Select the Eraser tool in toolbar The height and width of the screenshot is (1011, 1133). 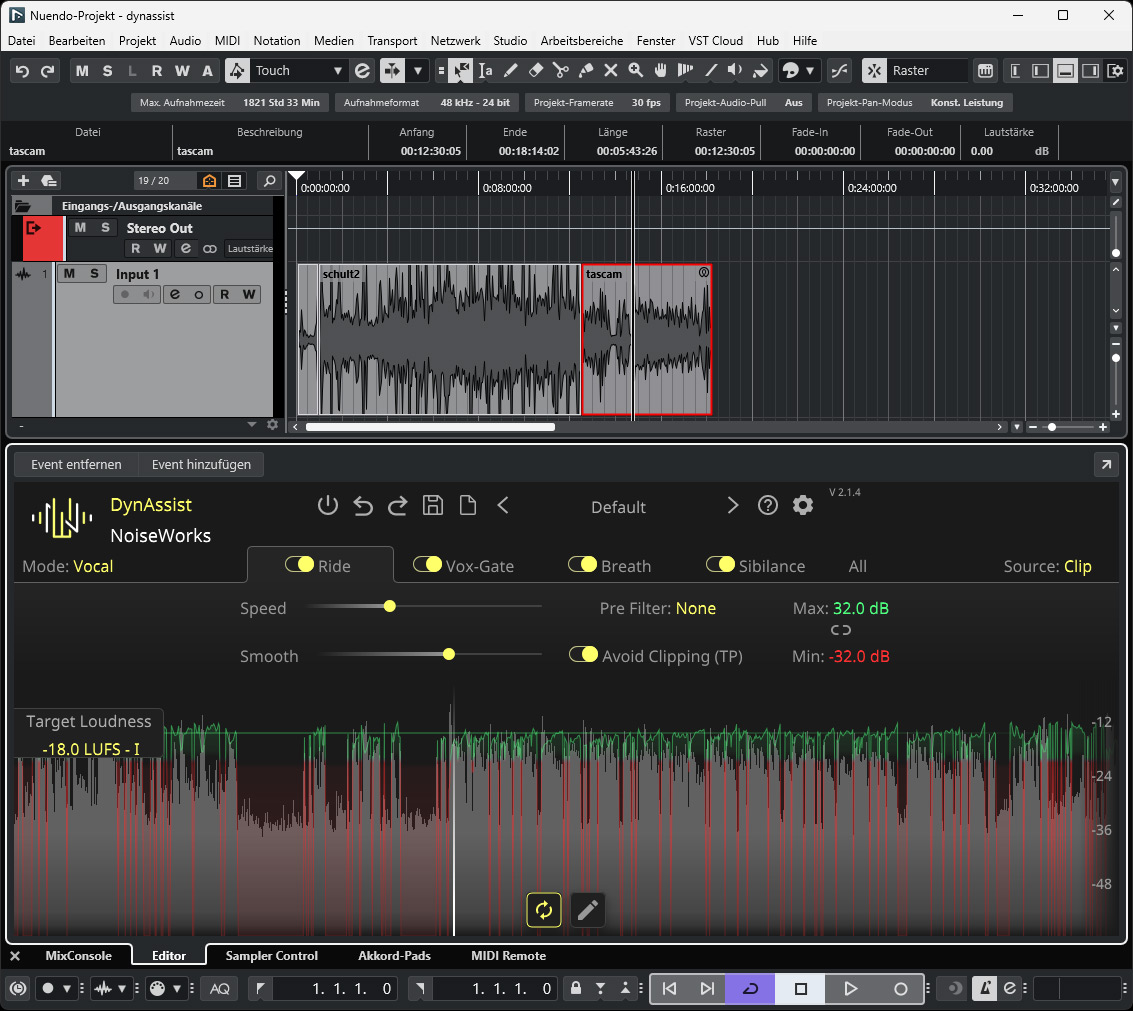535,71
